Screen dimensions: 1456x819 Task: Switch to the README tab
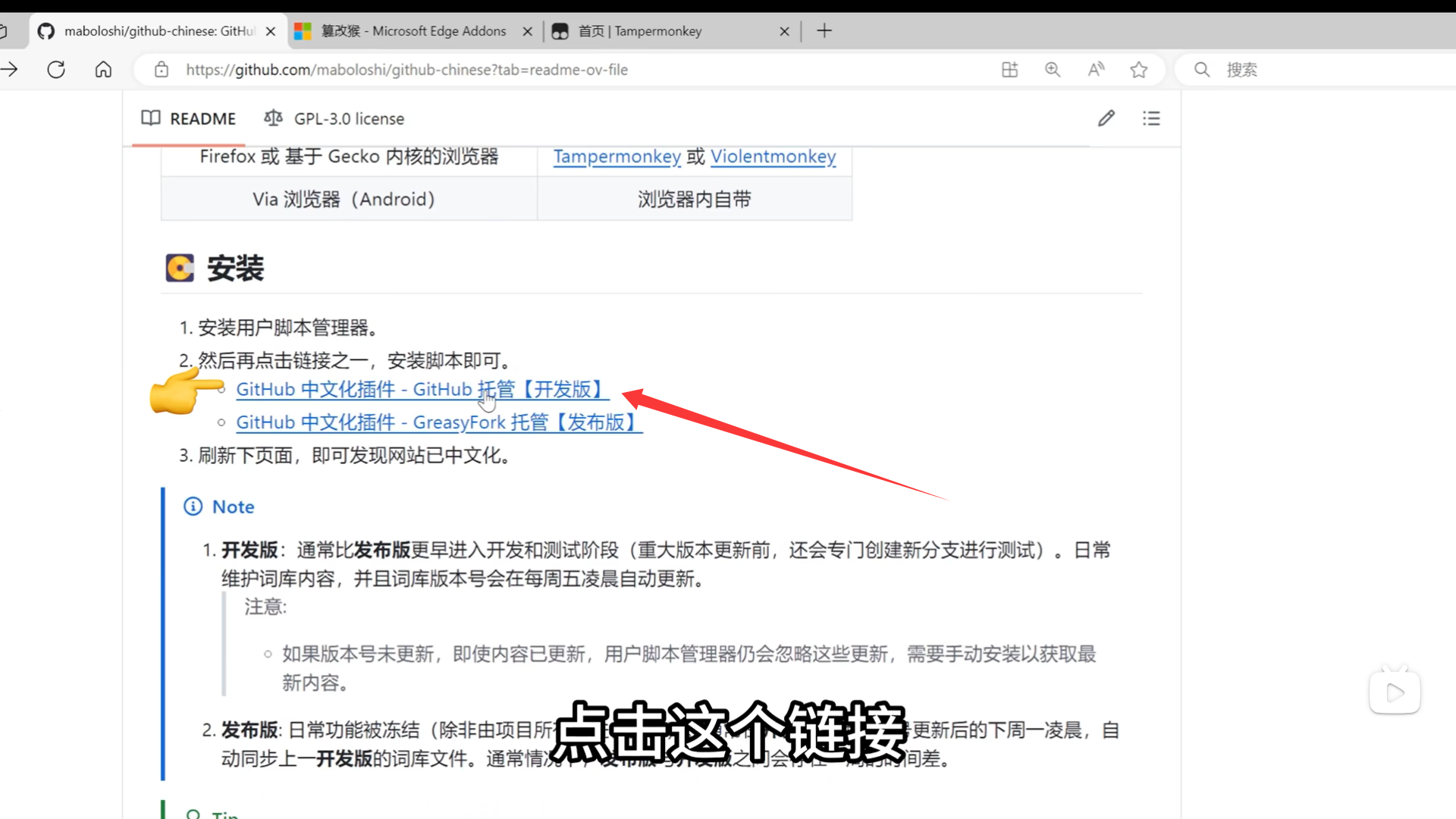[x=189, y=119]
